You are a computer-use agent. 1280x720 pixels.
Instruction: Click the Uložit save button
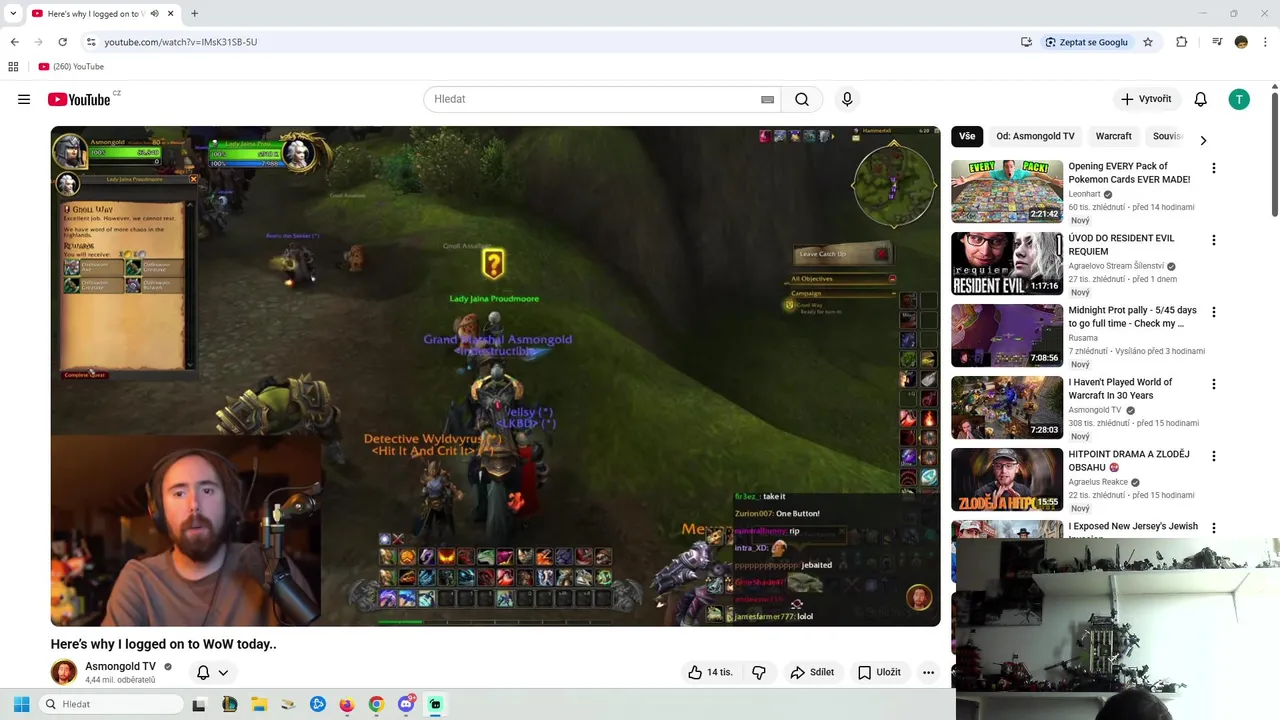click(879, 672)
